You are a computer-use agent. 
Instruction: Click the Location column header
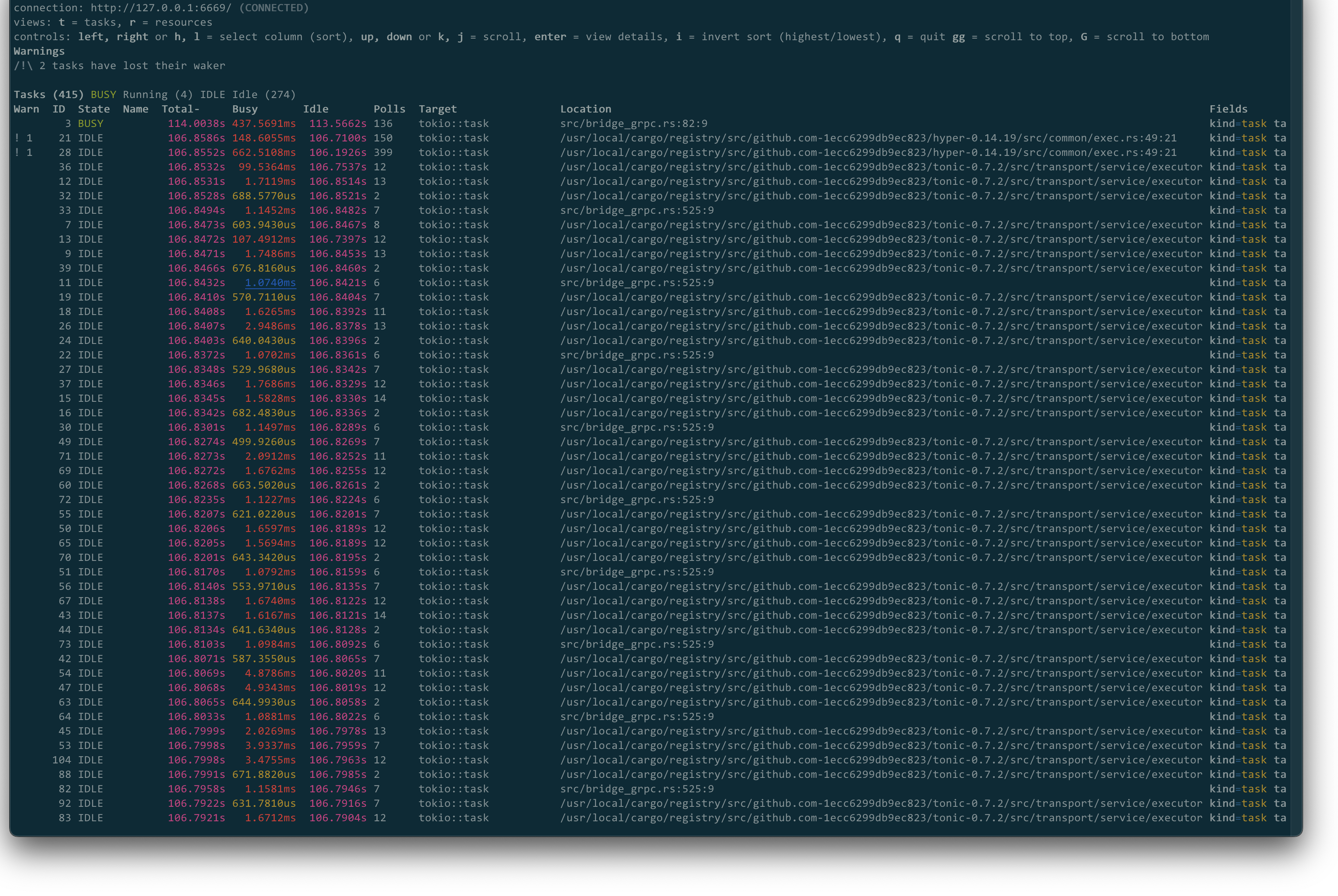585,108
